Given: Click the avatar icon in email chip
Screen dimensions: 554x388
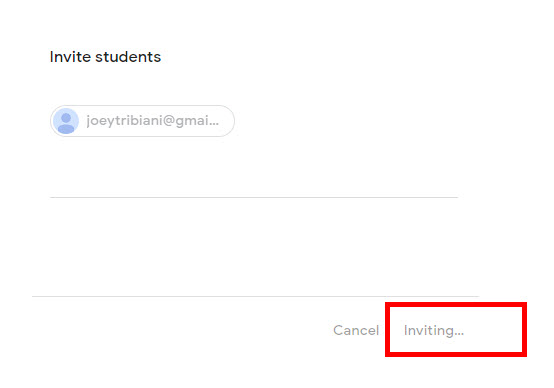Looking at the screenshot, I should (66, 121).
